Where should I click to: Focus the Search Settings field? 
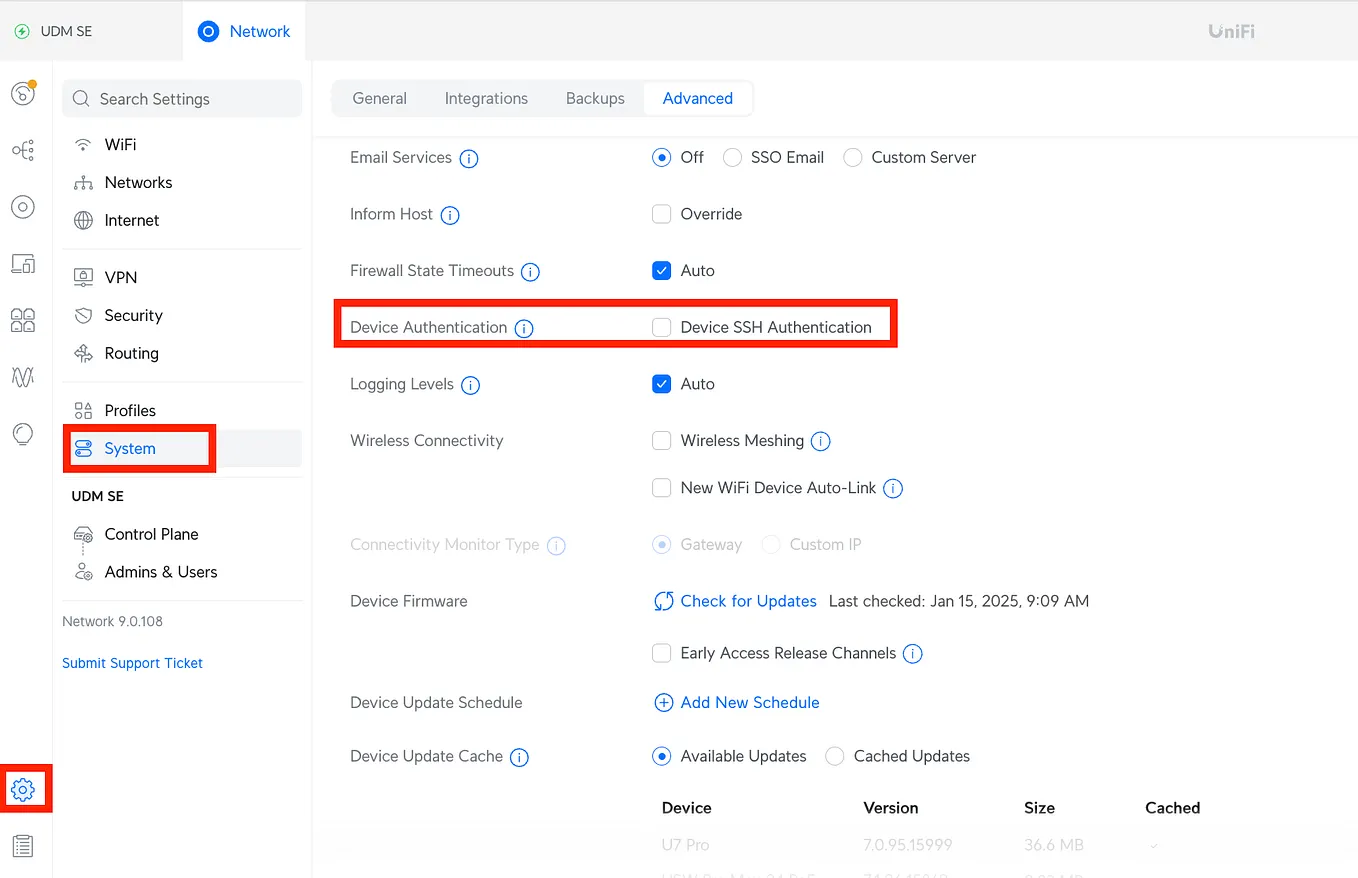pyautogui.click(x=182, y=99)
